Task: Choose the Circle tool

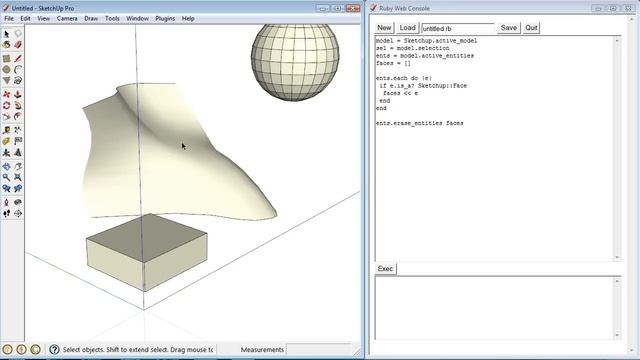Action: (7, 70)
